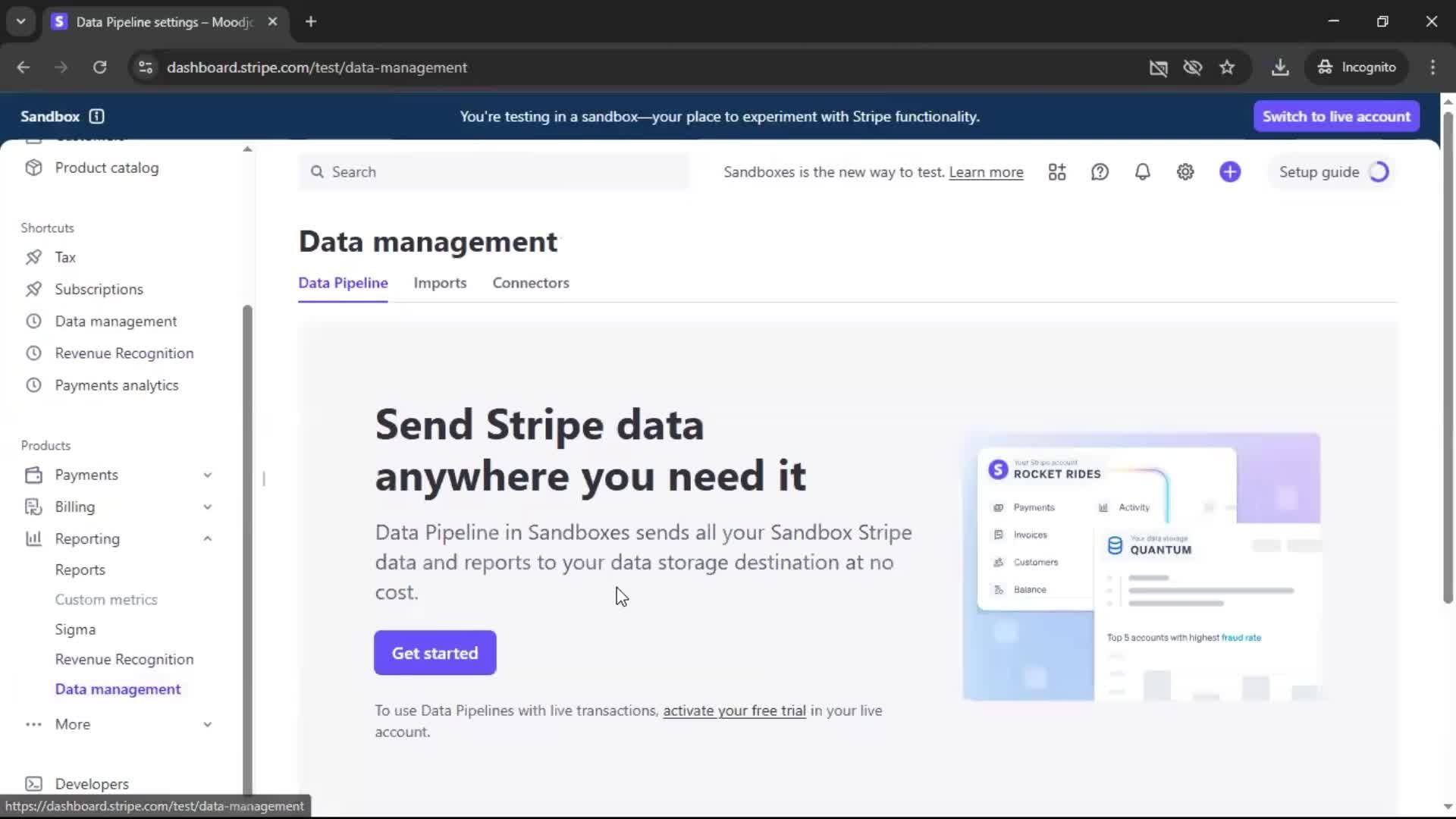Toggle third-party cookie eye icon

pyautogui.click(x=1193, y=67)
